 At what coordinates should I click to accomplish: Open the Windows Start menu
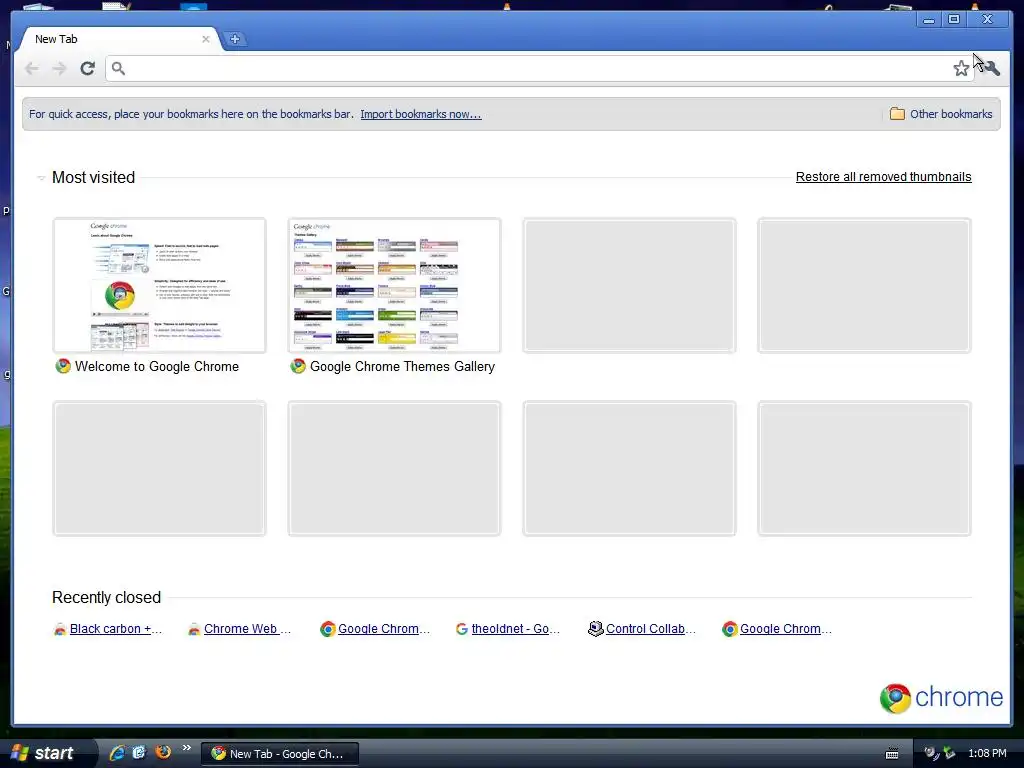pyautogui.click(x=46, y=753)
